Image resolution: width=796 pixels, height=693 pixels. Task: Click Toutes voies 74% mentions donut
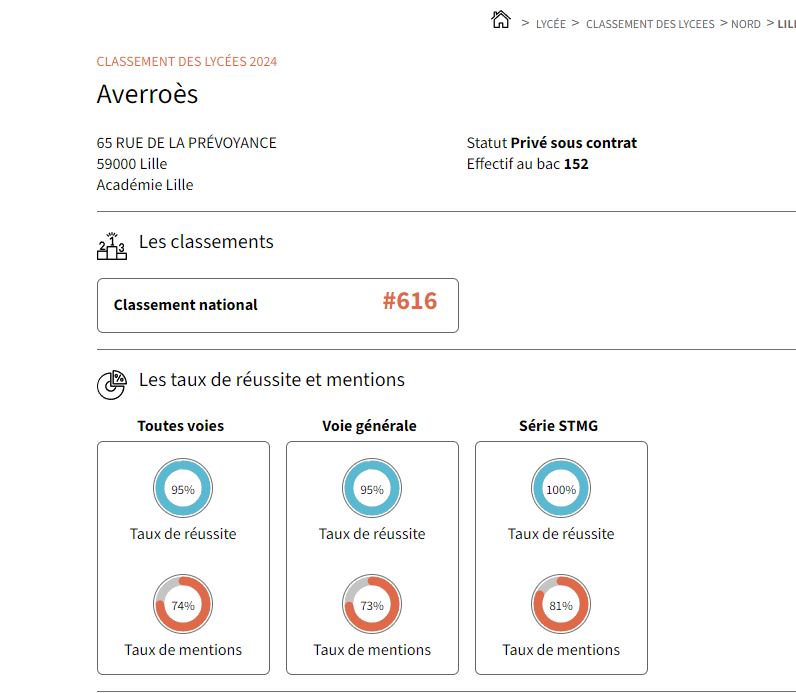pyautogui.click(x=183, y=604)
